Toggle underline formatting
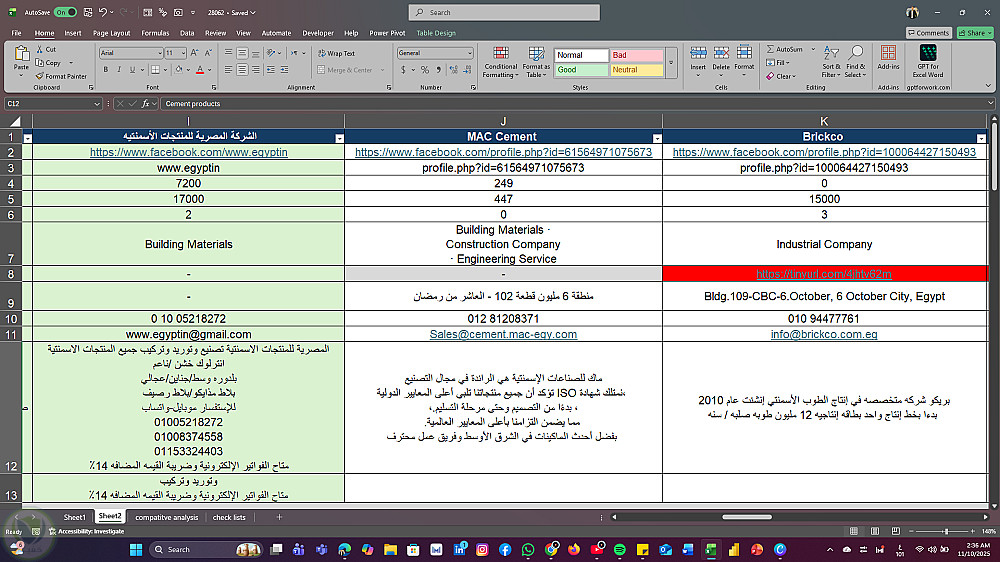The height and width of the screenshot is (562, 1000). pyautogui.click(x=132, y=70)
